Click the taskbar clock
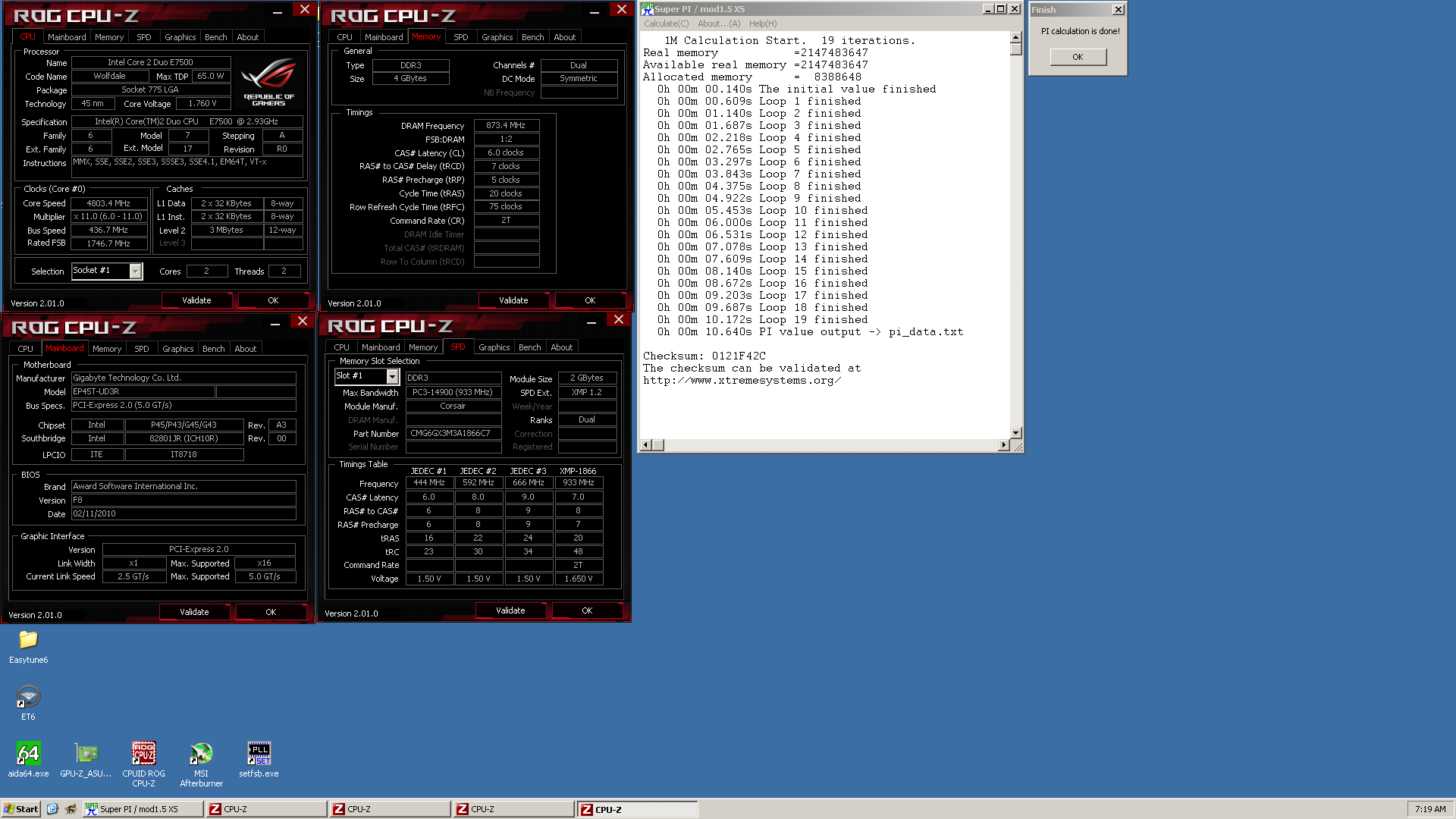The width and height of the screenshot is (1456, 819). (x=1430, y=809)
